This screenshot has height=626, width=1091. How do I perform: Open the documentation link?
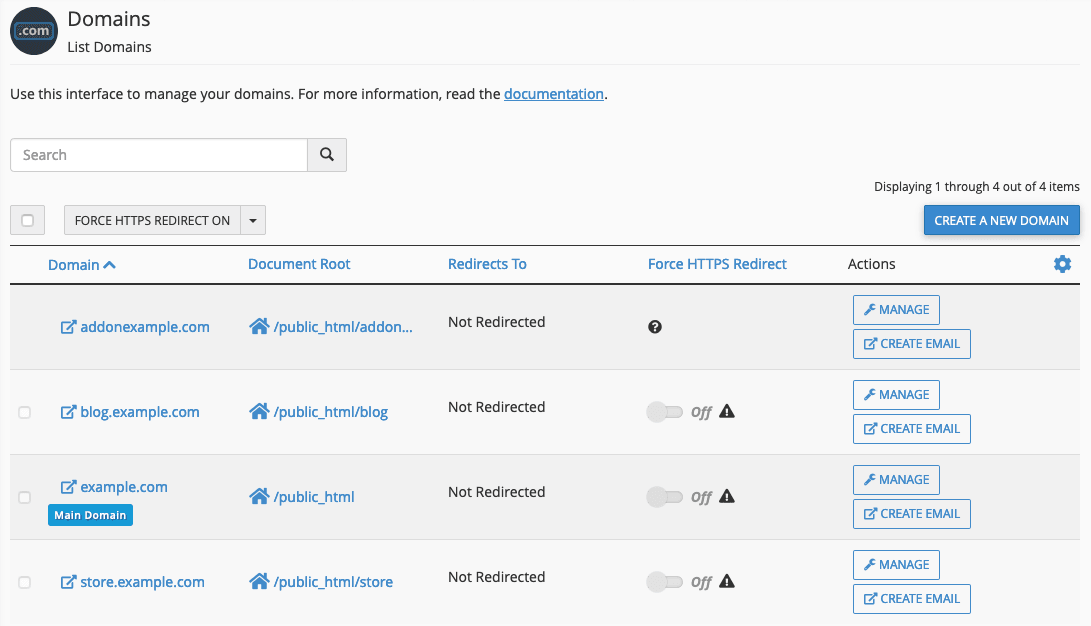pos(553,94)
